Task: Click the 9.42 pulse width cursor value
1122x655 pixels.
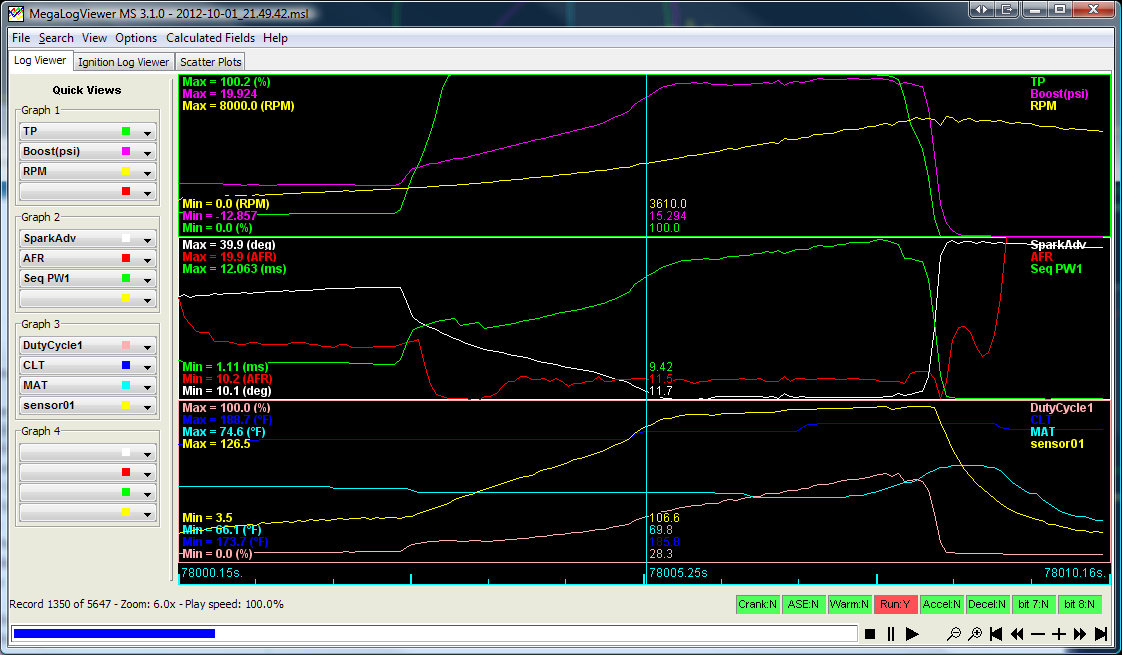Action: pos(660,367)
